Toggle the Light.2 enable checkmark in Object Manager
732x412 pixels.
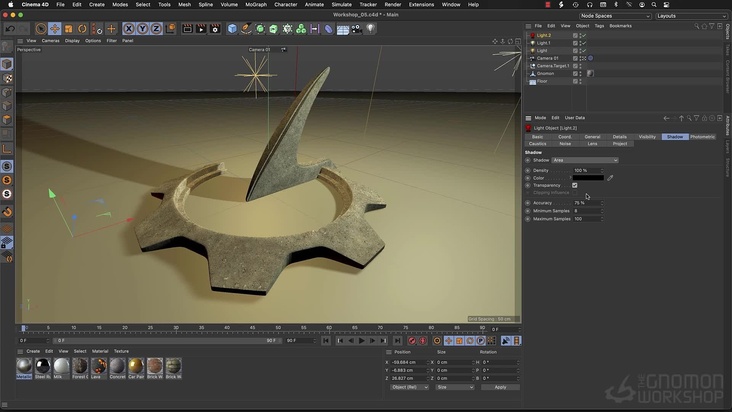pyautogui.click(x=583, y=35)
